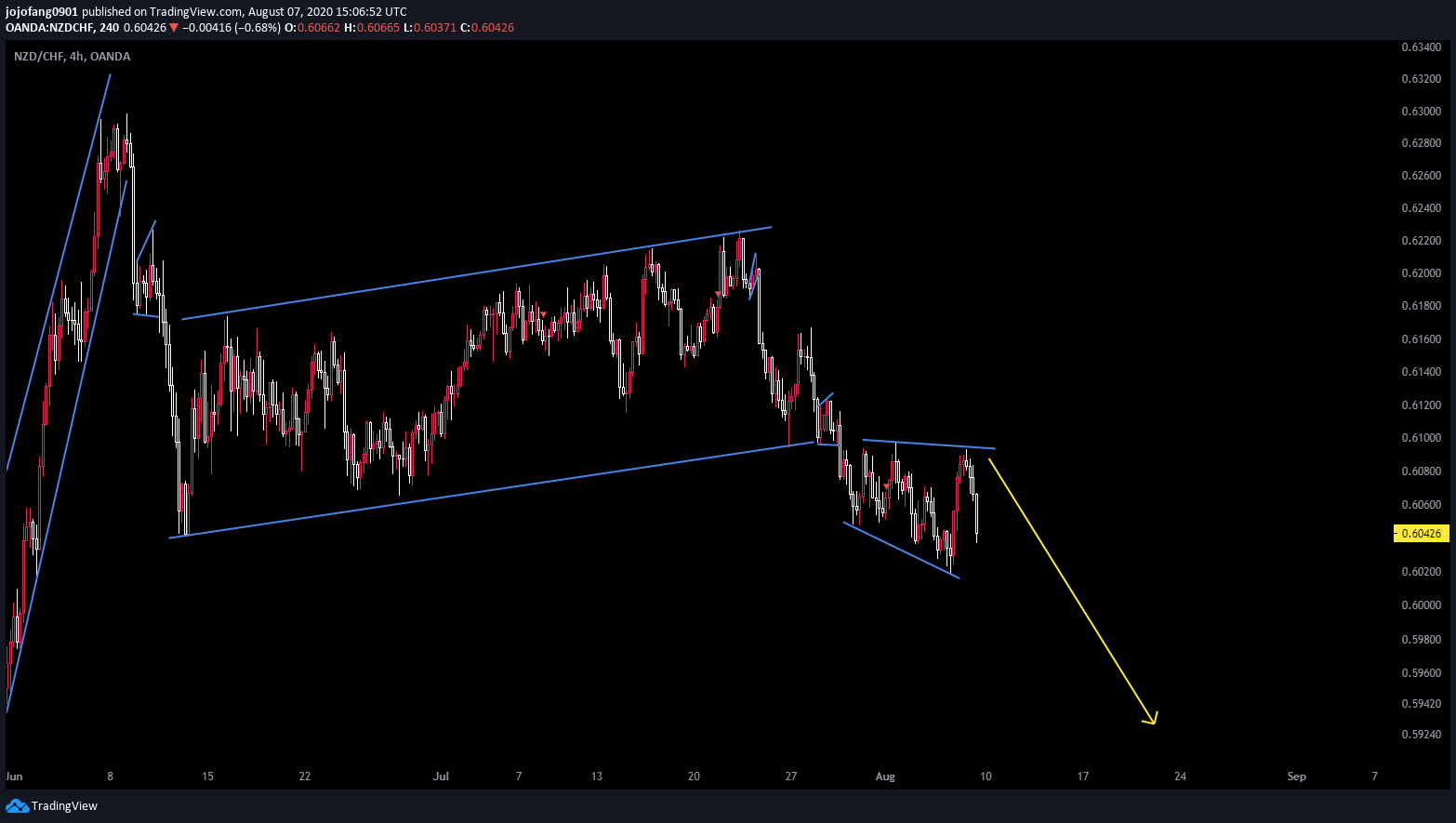The height and width of the screenshot is (823, 1456).
Task: Click the O:0.60662 open value
Action: [x=312, y=28]
